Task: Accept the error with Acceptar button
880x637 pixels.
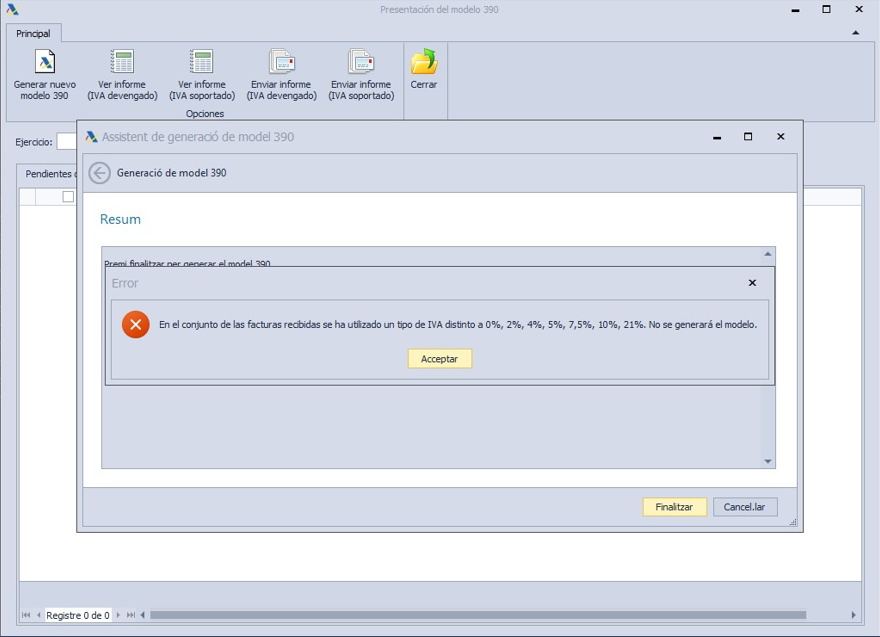Action: click(439, 359)
